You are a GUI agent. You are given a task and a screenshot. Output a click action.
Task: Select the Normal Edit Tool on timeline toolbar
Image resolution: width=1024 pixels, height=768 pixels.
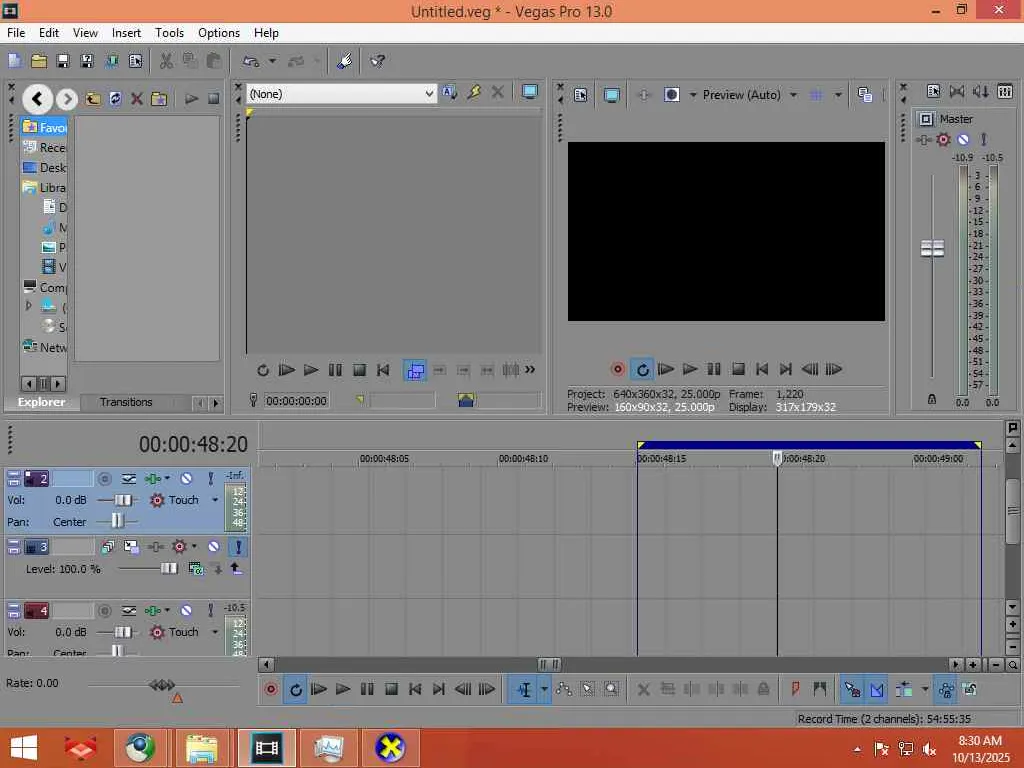[524, 690]
